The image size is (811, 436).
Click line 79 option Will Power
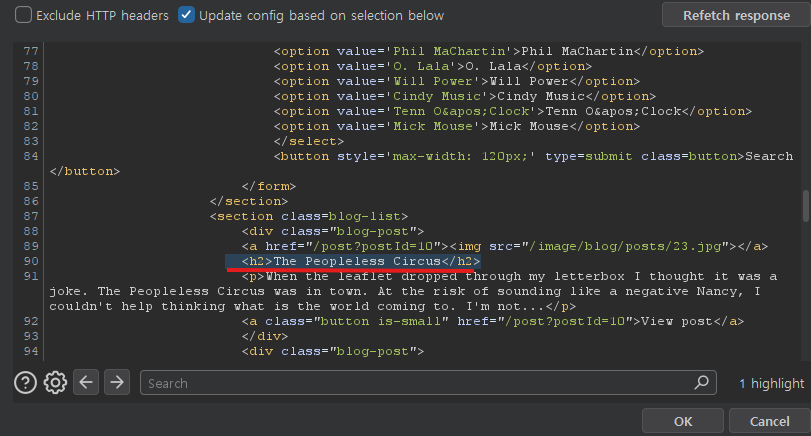[457, 81]
